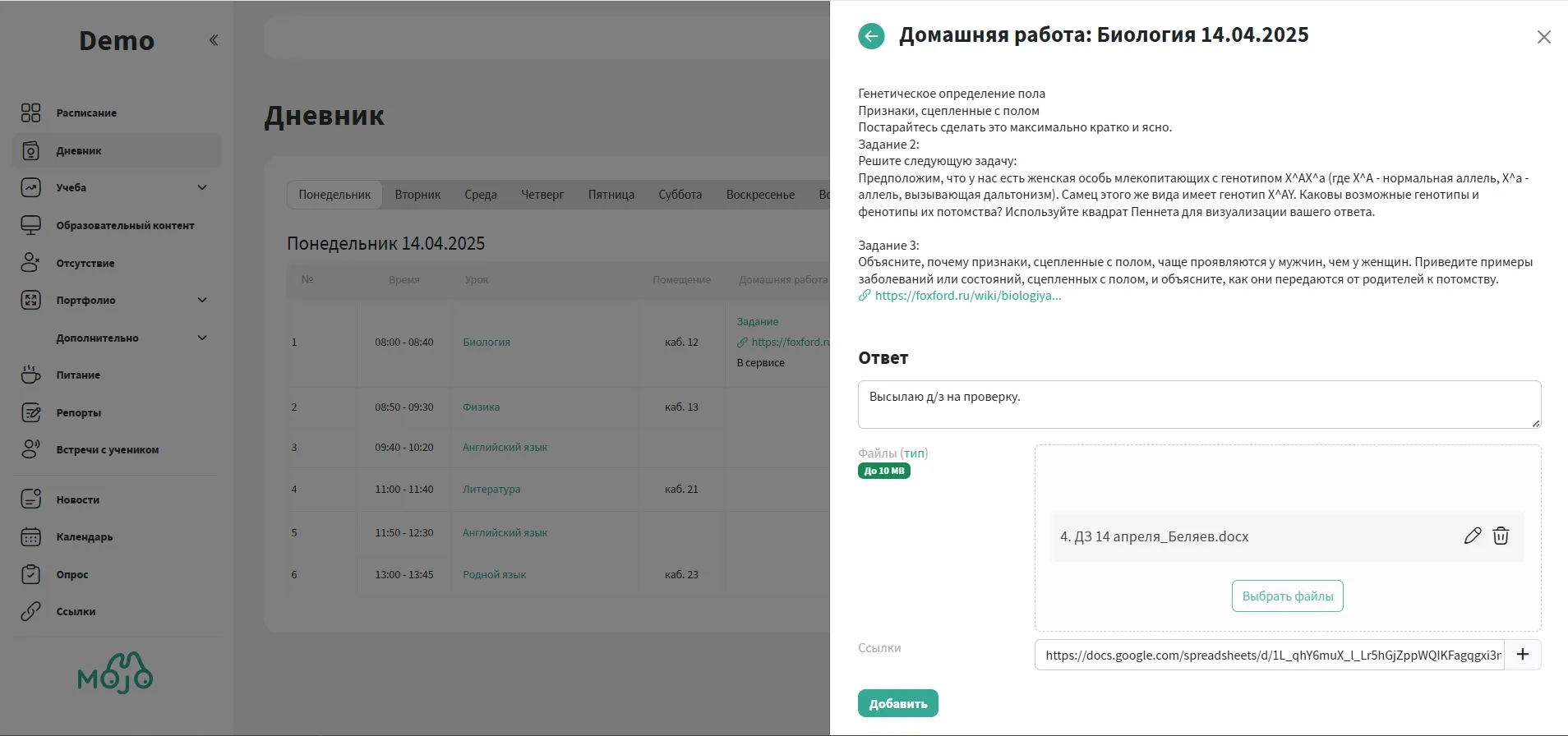This screenshot has height=736, width=1568.
Task: Click the Ссылки URL input field
Action: (x=1270, y=655)
